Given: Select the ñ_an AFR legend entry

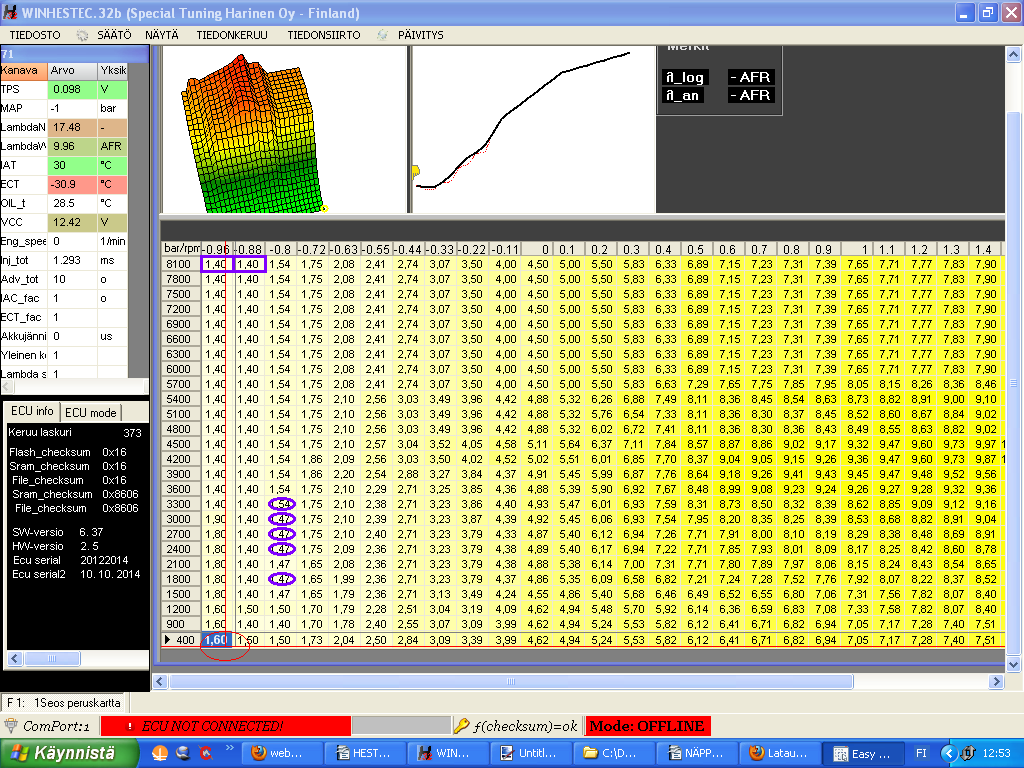Looking at the screenshot, I should tap(718, 95).
